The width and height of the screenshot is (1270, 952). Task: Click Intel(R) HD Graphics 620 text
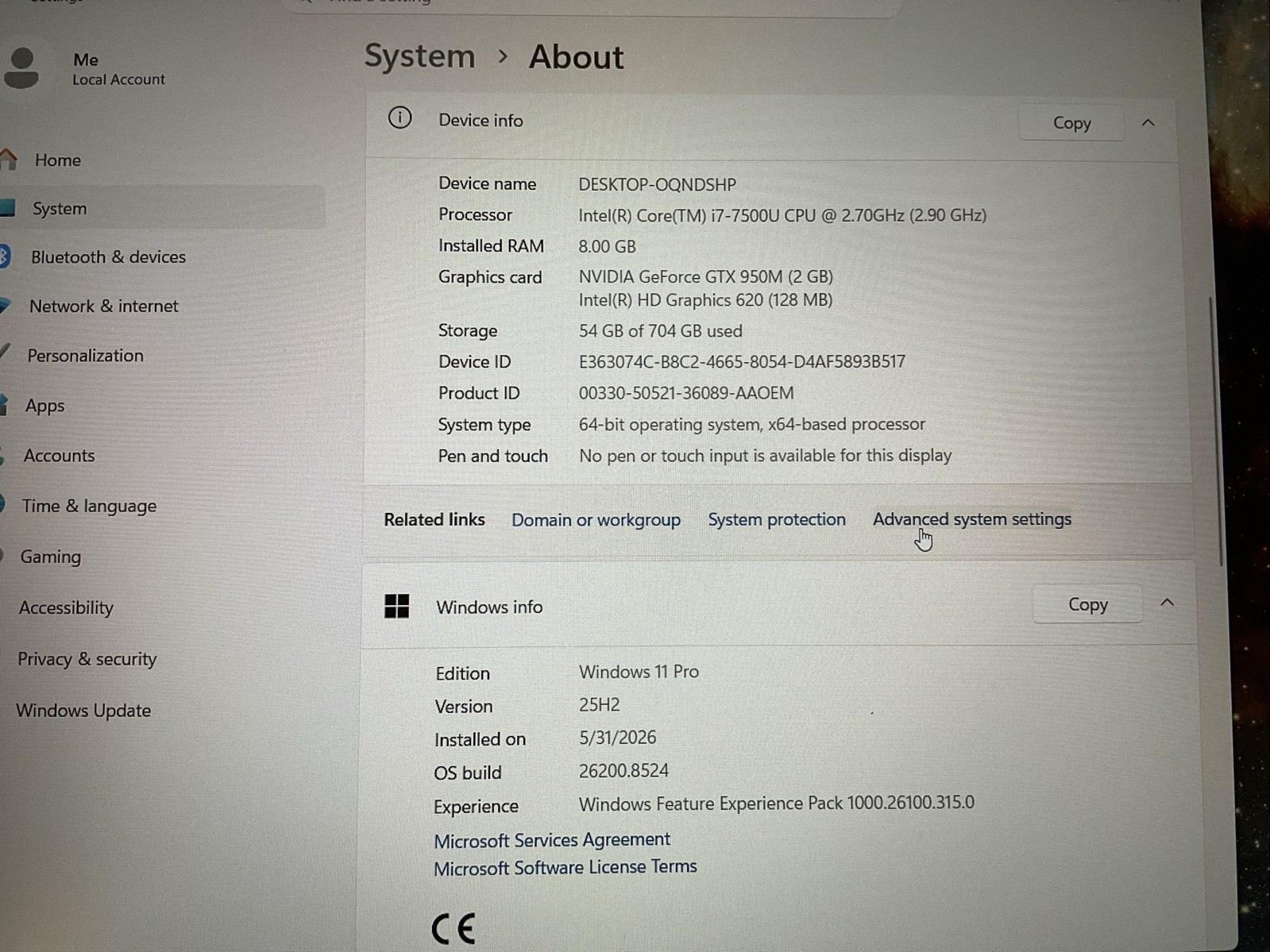705,300
